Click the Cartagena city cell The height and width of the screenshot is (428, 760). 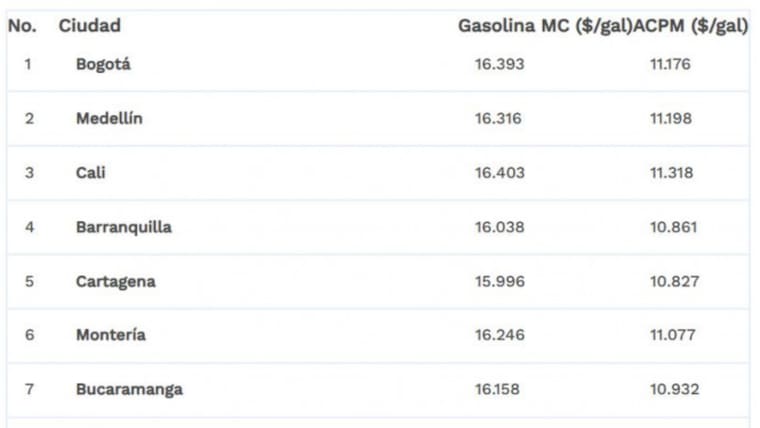116,281
